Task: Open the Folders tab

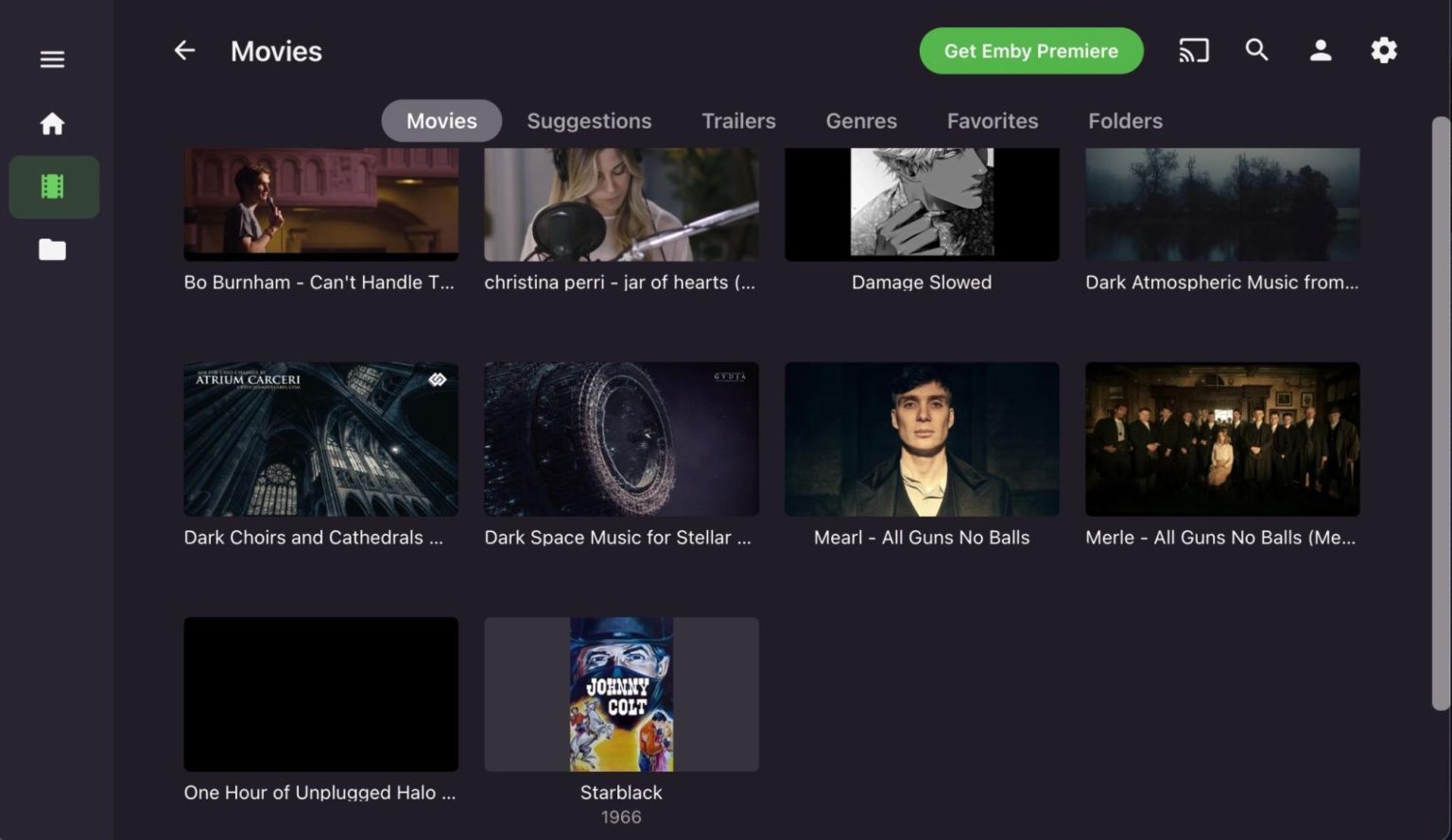Action: 1125,121
